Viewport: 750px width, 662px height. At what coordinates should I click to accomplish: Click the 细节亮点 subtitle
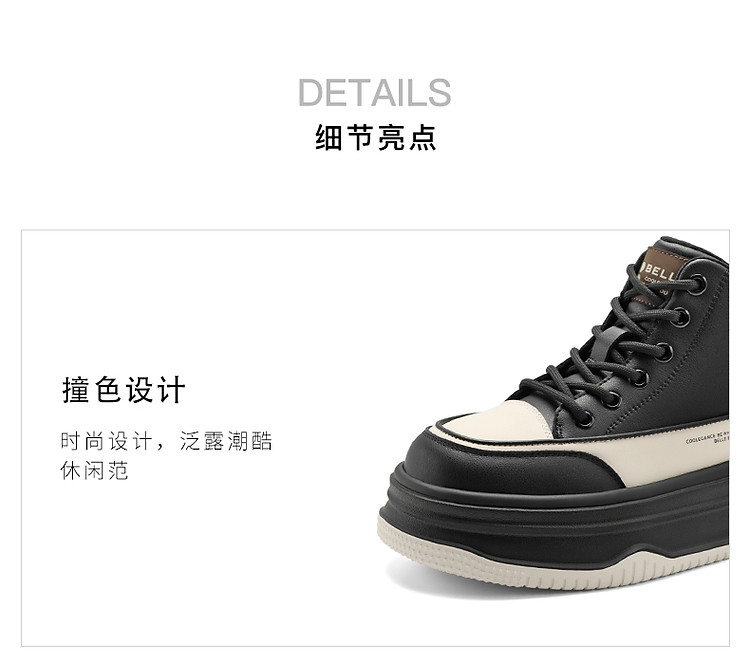pos(375,138)
